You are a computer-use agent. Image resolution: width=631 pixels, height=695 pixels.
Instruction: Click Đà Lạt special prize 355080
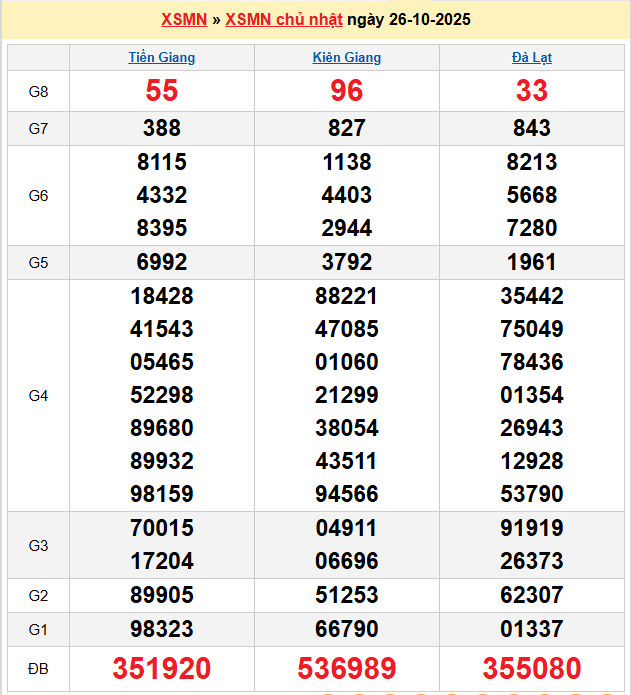[532, 668]
